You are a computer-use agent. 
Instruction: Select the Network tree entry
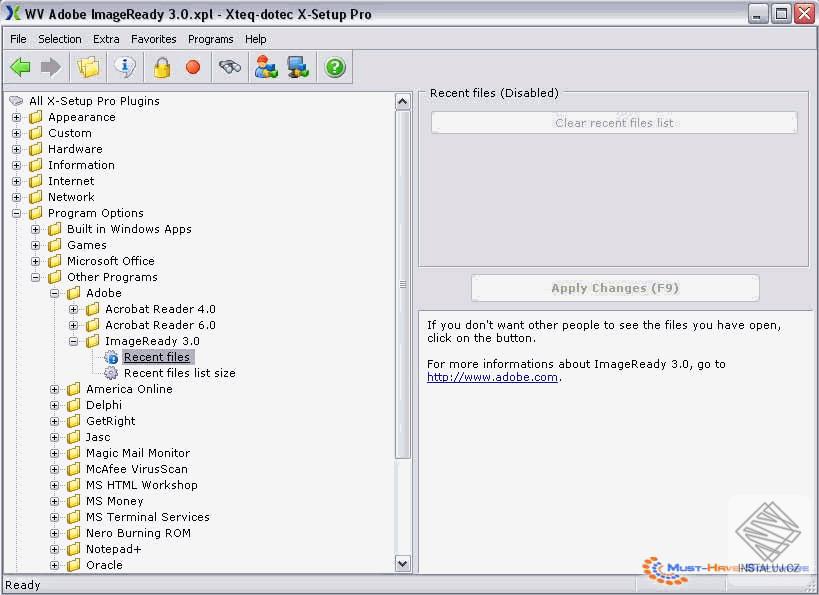click(x=71, y=197)
